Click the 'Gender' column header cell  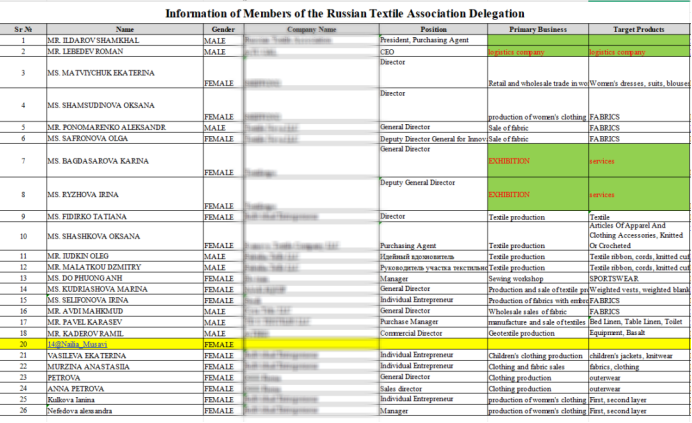pyautogui.click(x=222, y=29)
